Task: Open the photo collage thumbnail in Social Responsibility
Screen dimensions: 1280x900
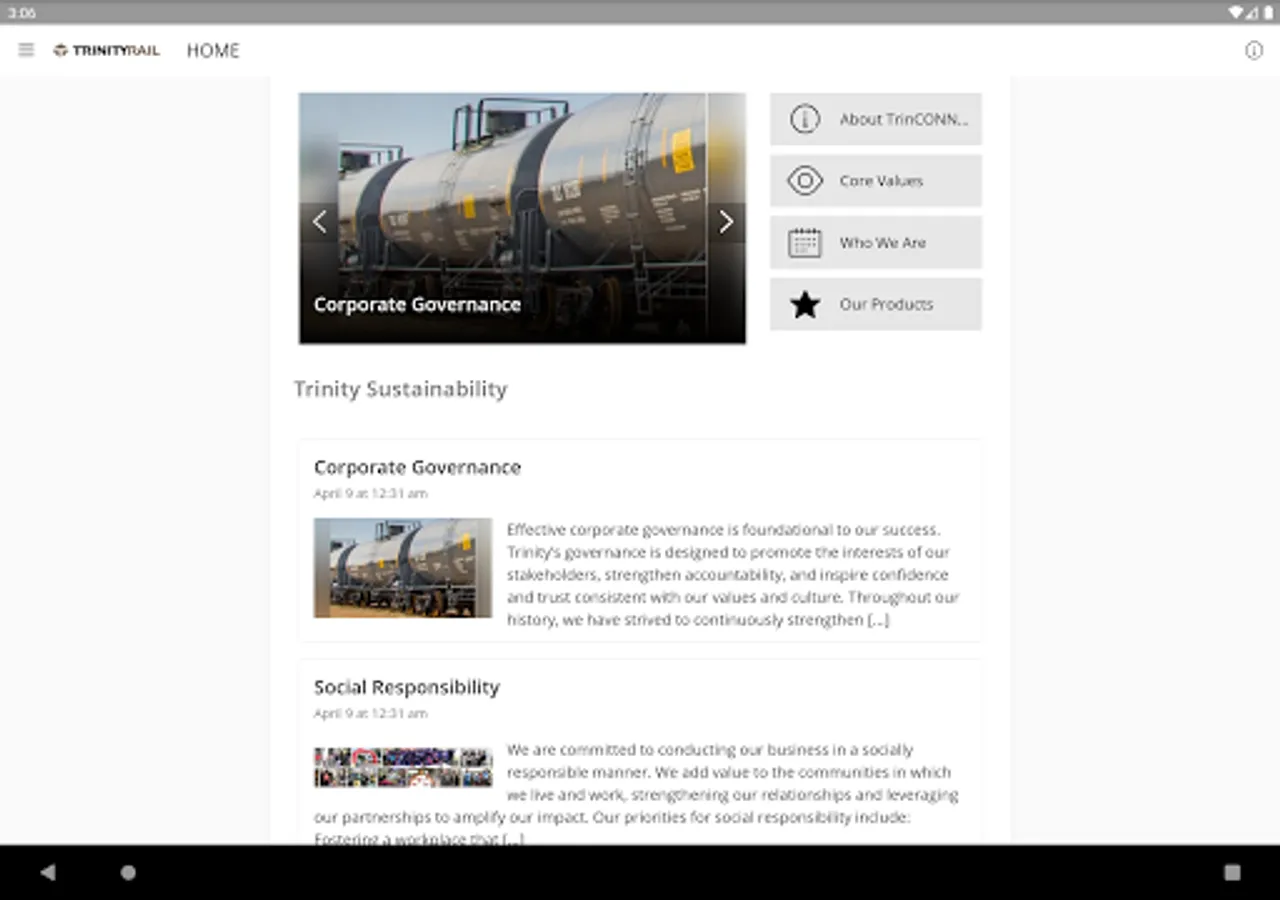Action: click(403, 767)
